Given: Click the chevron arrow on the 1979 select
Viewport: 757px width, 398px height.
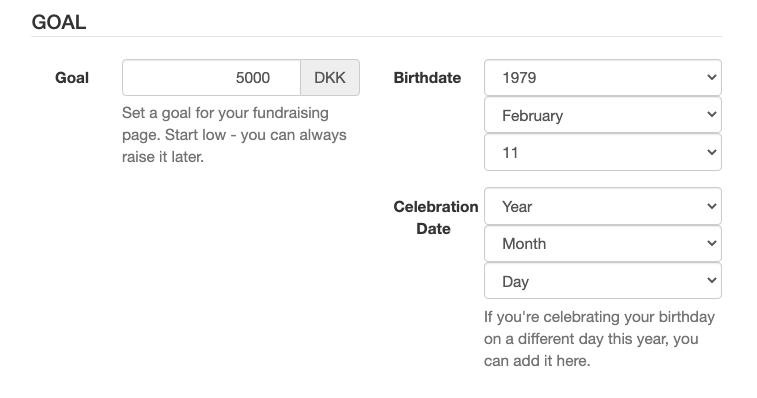Looking at the screenshot, I should 712,77.
